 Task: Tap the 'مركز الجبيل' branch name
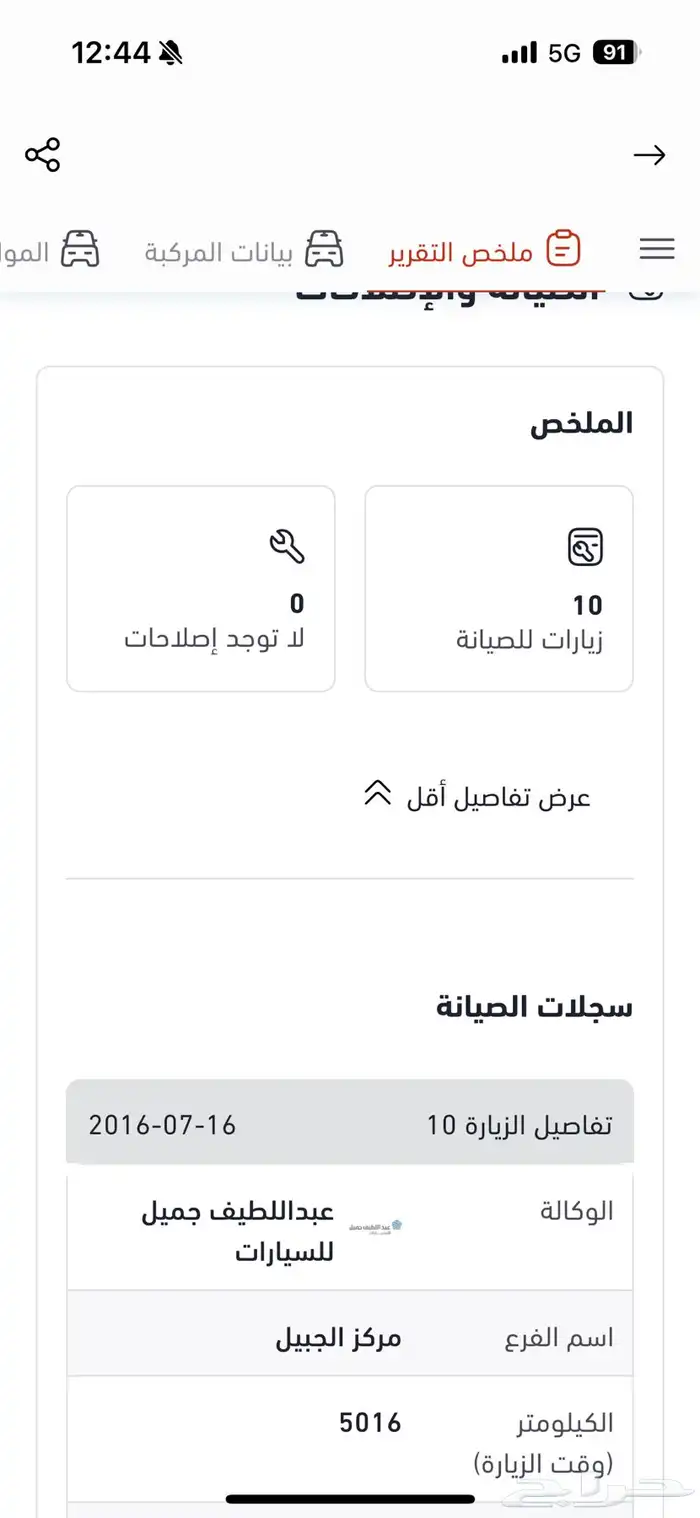338,1339
